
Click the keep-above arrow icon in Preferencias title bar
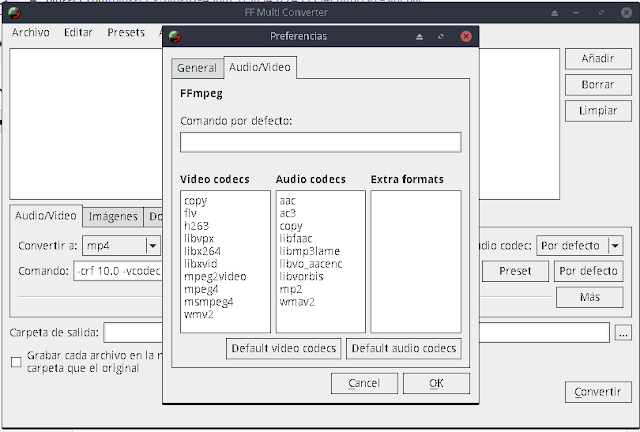pos(419,37)
